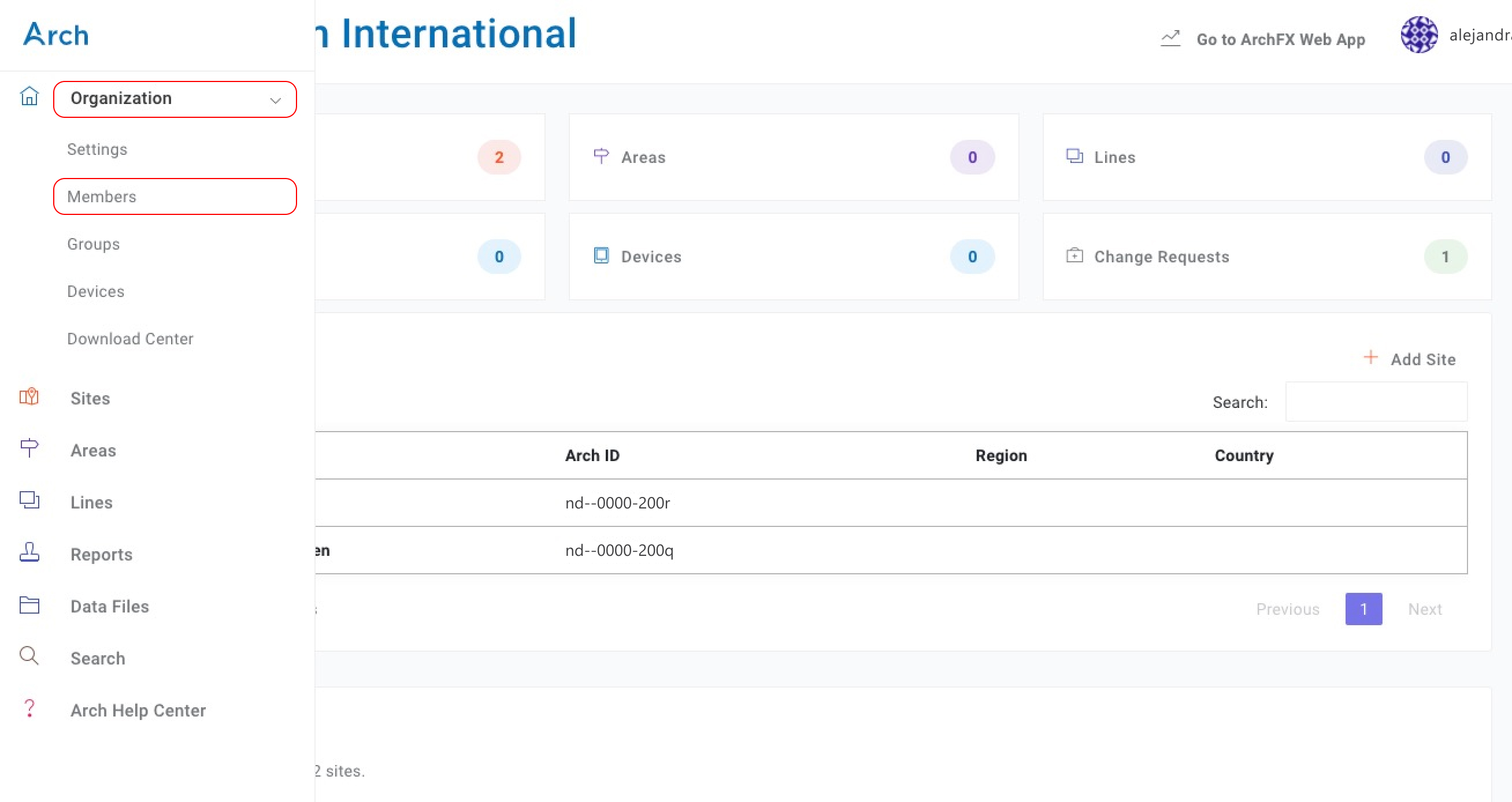The height and width of the screenshot is (802, 1512).
Task: Click the Reports stamp icon
Action: pyautogui.click(x=29, y=552)
